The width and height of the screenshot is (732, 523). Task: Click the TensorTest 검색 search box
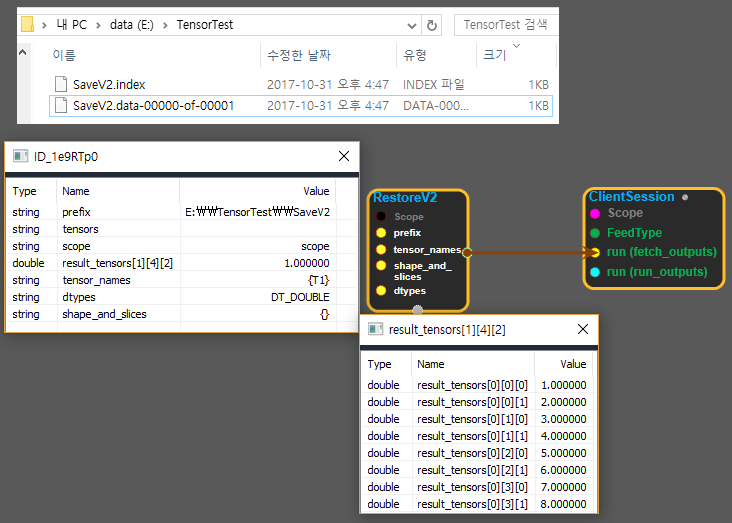505,25
